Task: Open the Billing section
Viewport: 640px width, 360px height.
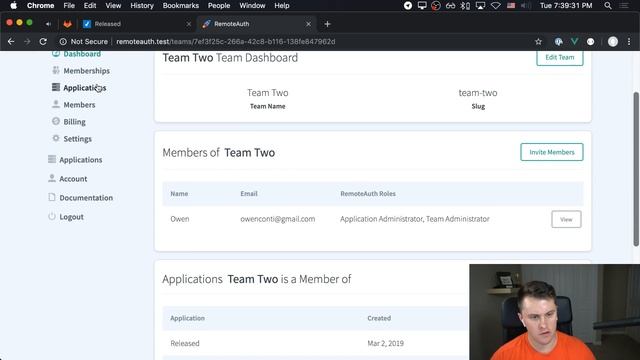Action: click(74, 122)
